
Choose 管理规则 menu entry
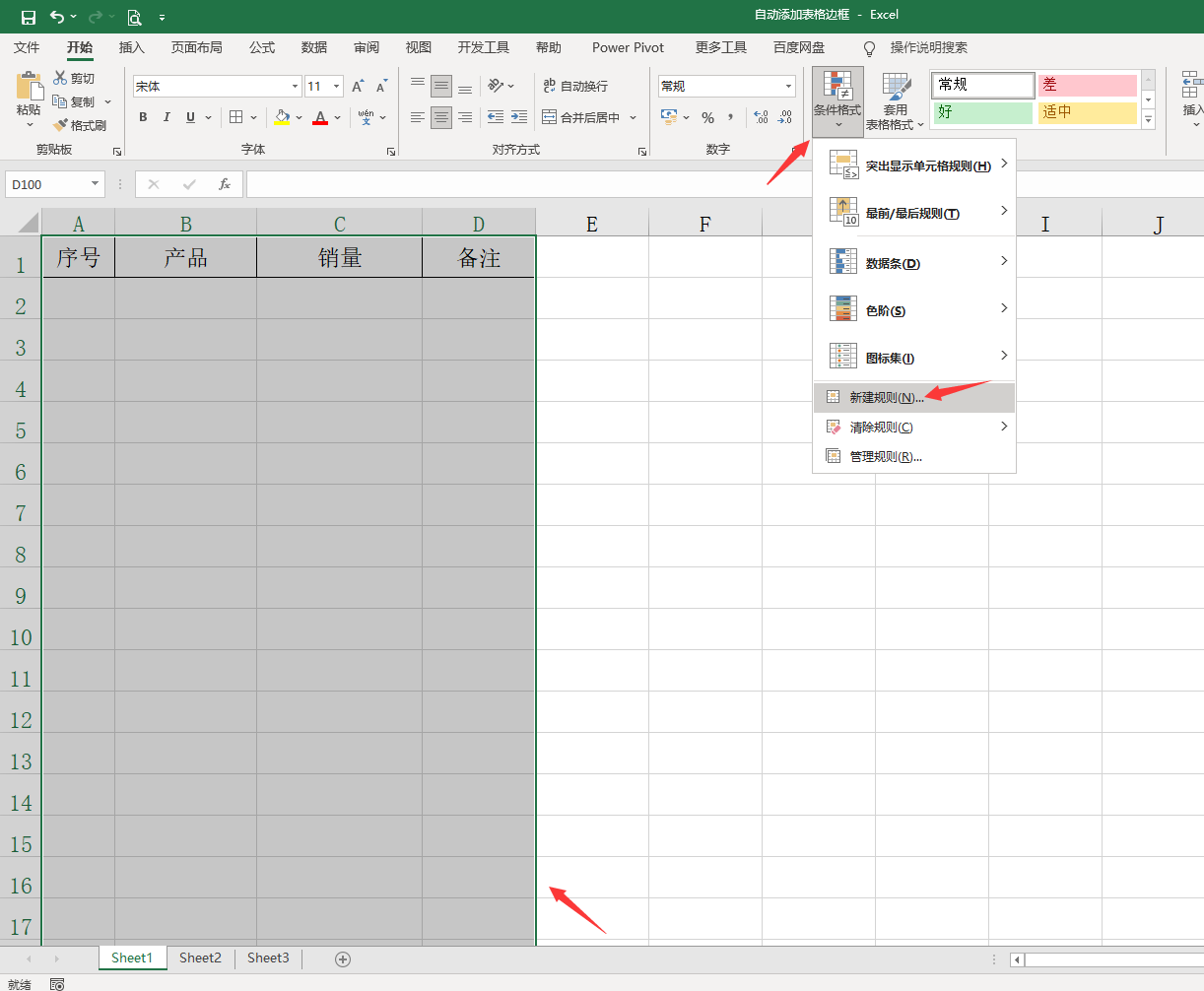914,456
